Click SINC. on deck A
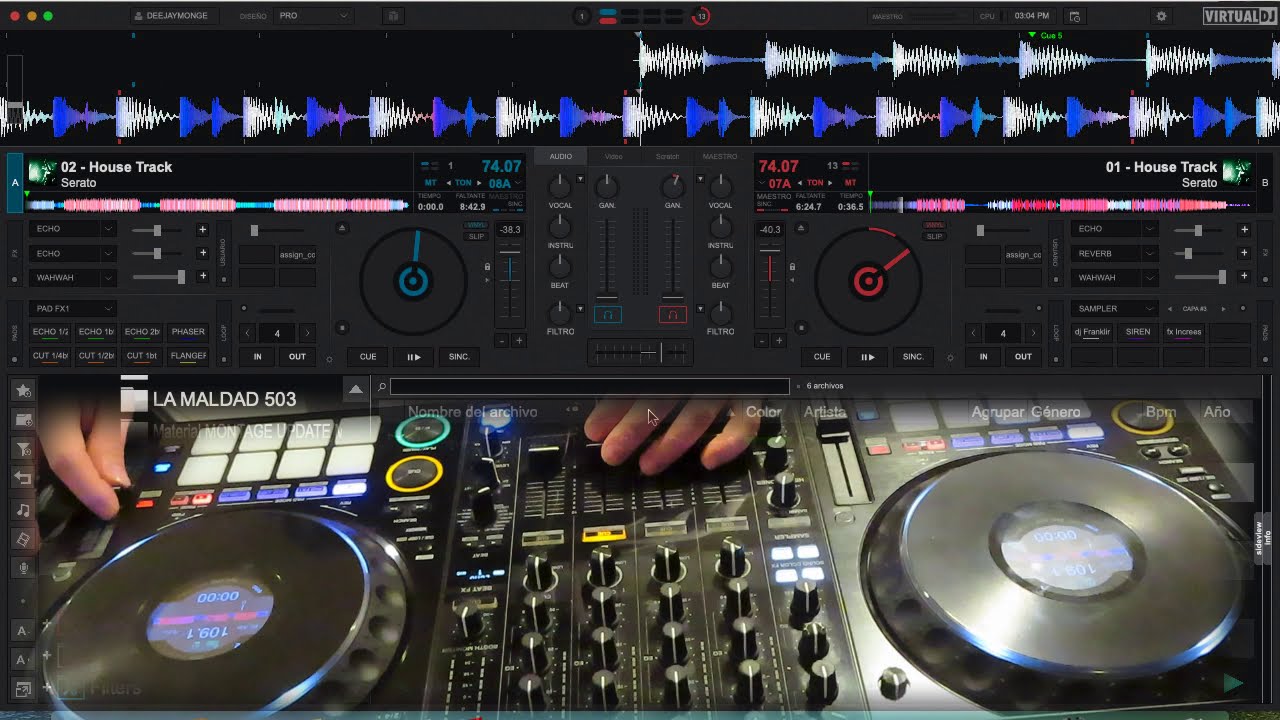 [x=459, y=357]
